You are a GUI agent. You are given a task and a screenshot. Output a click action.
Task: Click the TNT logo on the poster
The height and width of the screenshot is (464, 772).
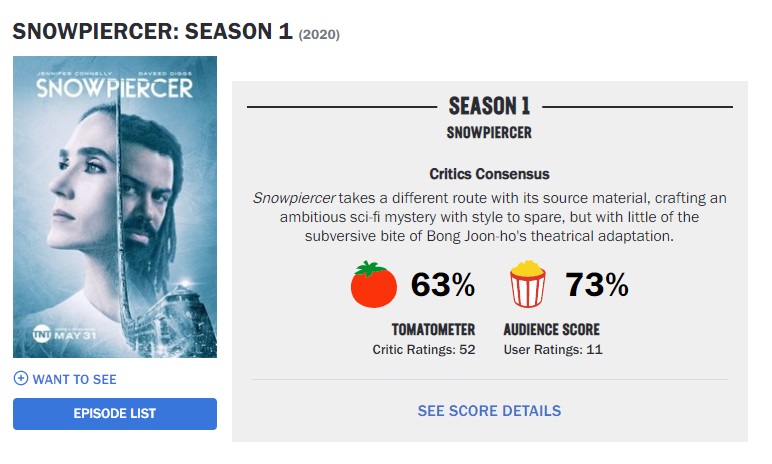point(42,334)
